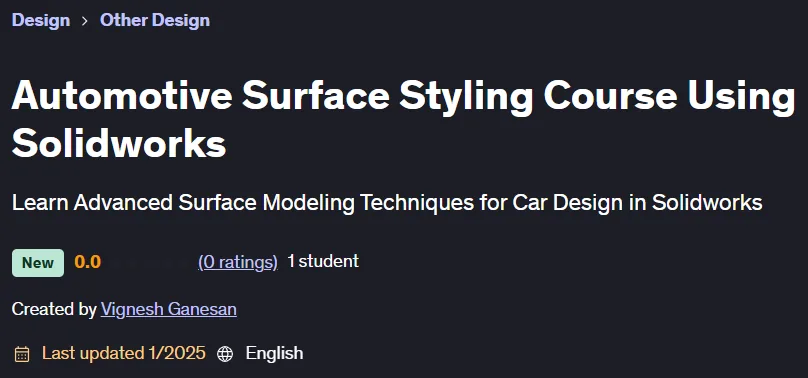This screenshot has height=378, width=808.
Task: Click Car Design in the subtitle
Action: click(567, 202)
